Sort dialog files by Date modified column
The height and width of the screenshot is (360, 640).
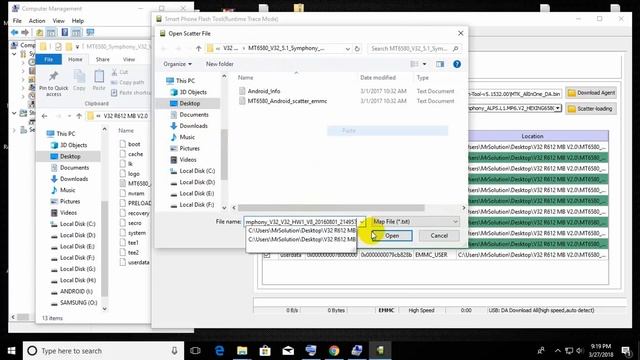pos(378,78)
